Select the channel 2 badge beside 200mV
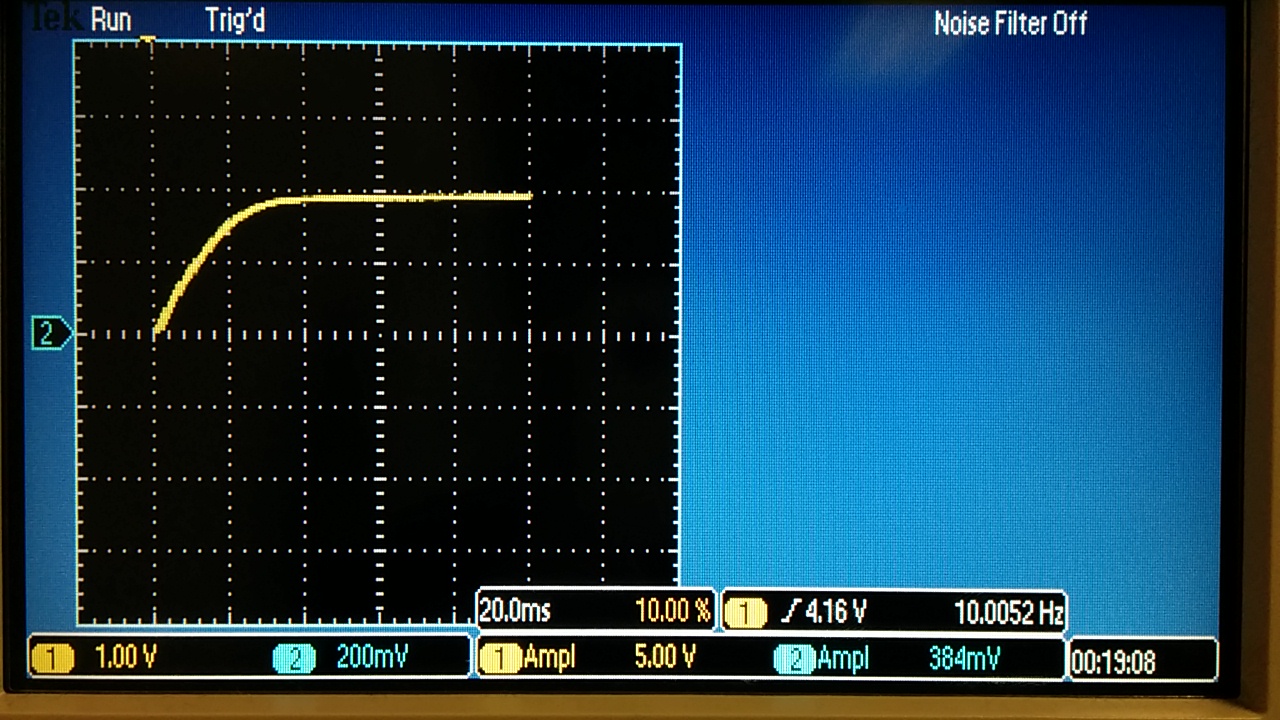 [295, 658]
